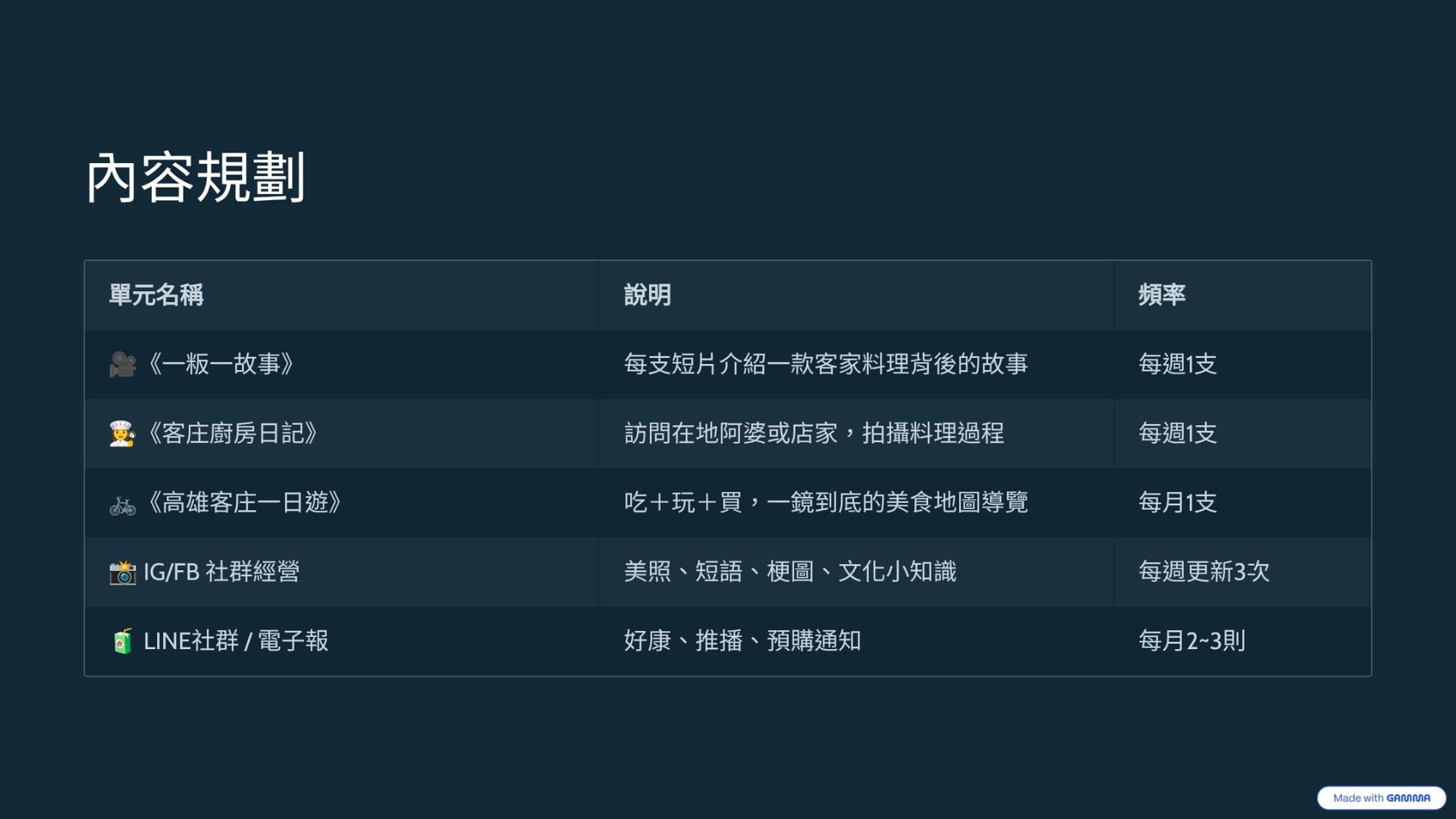The width and height of the screenshot is (1456, 819).
Task: Click the drink box emoji beside LINE社群
Action: [122, 642]
